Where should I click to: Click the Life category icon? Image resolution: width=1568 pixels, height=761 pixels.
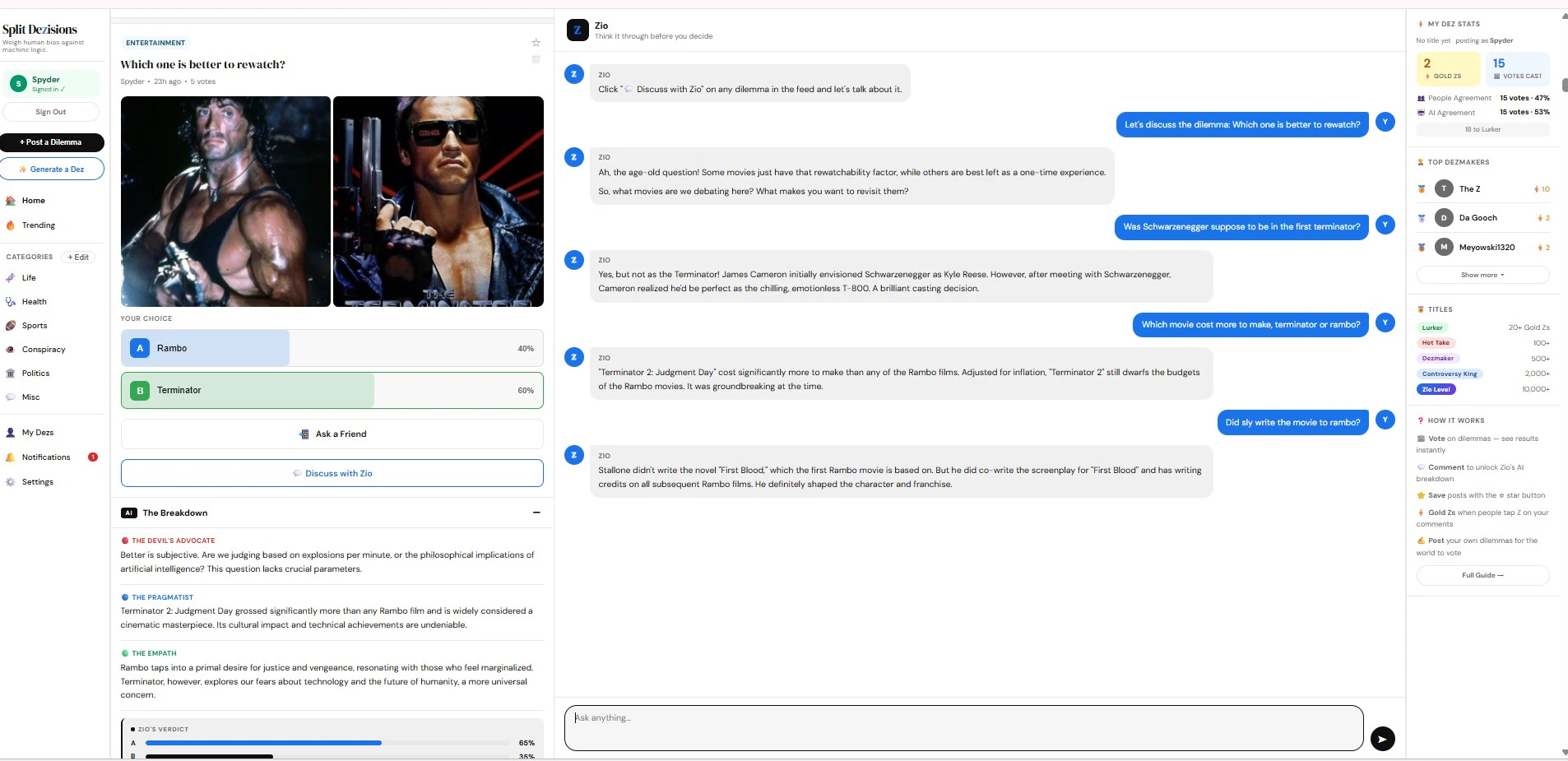11,278
